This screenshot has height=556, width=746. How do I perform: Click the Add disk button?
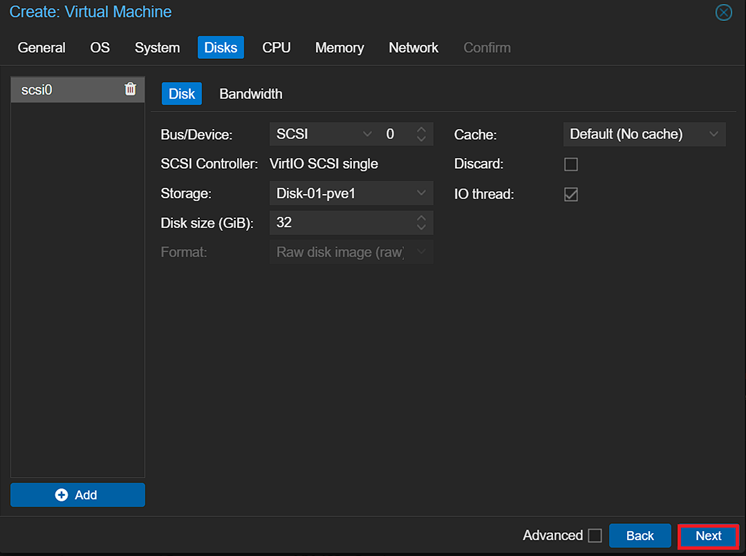[x=77, y=495]
